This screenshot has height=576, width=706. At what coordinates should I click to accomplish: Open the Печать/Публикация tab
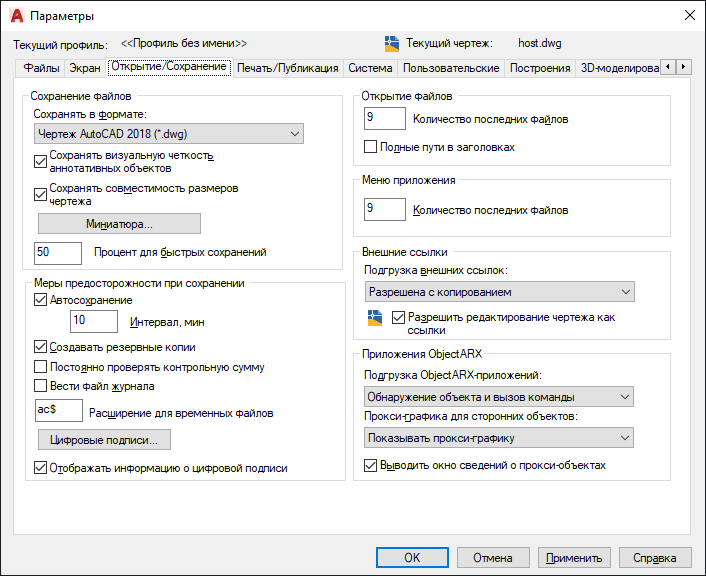[x=288, y=68]
